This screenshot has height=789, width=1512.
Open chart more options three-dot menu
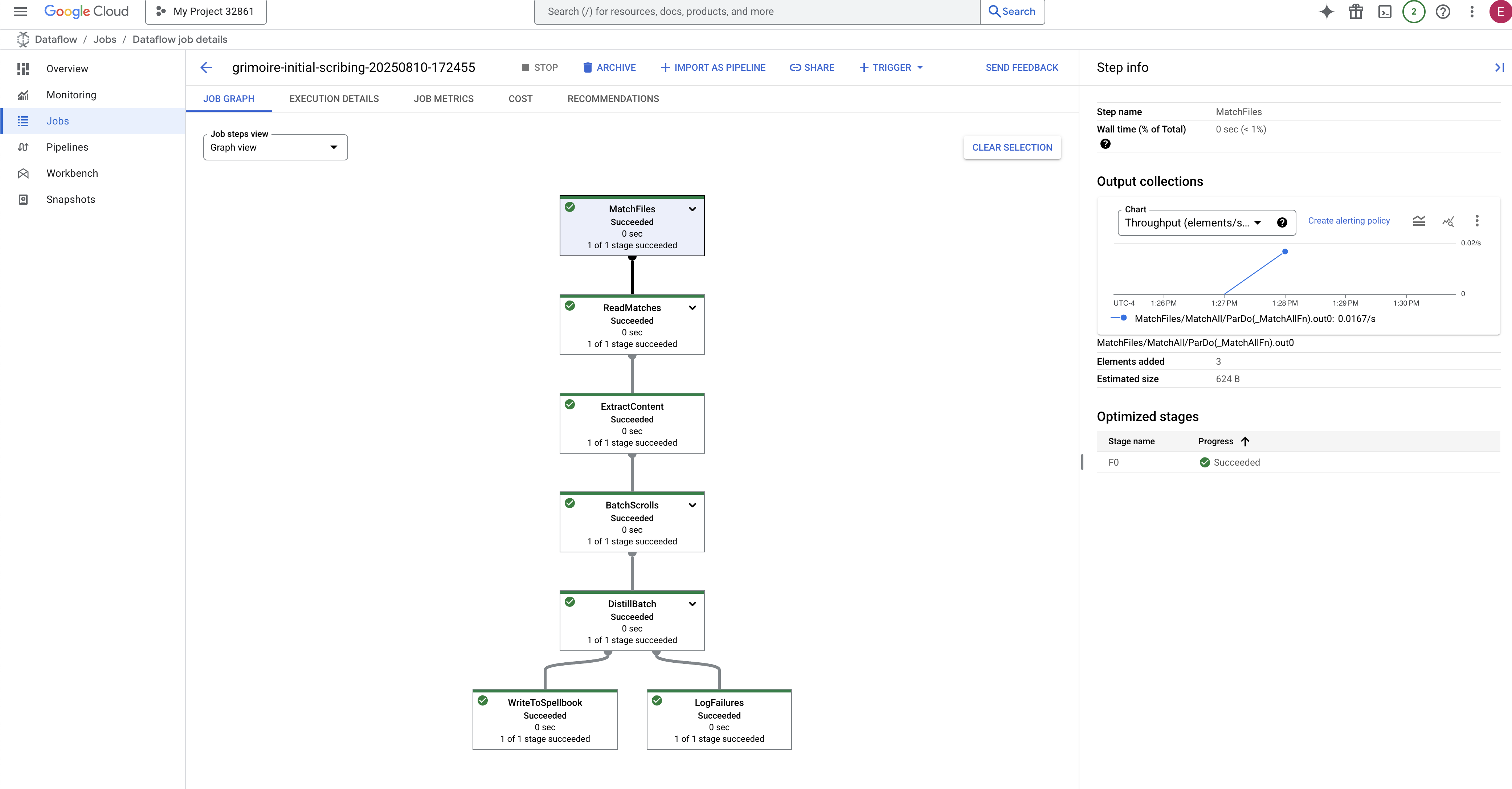(1477, 221)
